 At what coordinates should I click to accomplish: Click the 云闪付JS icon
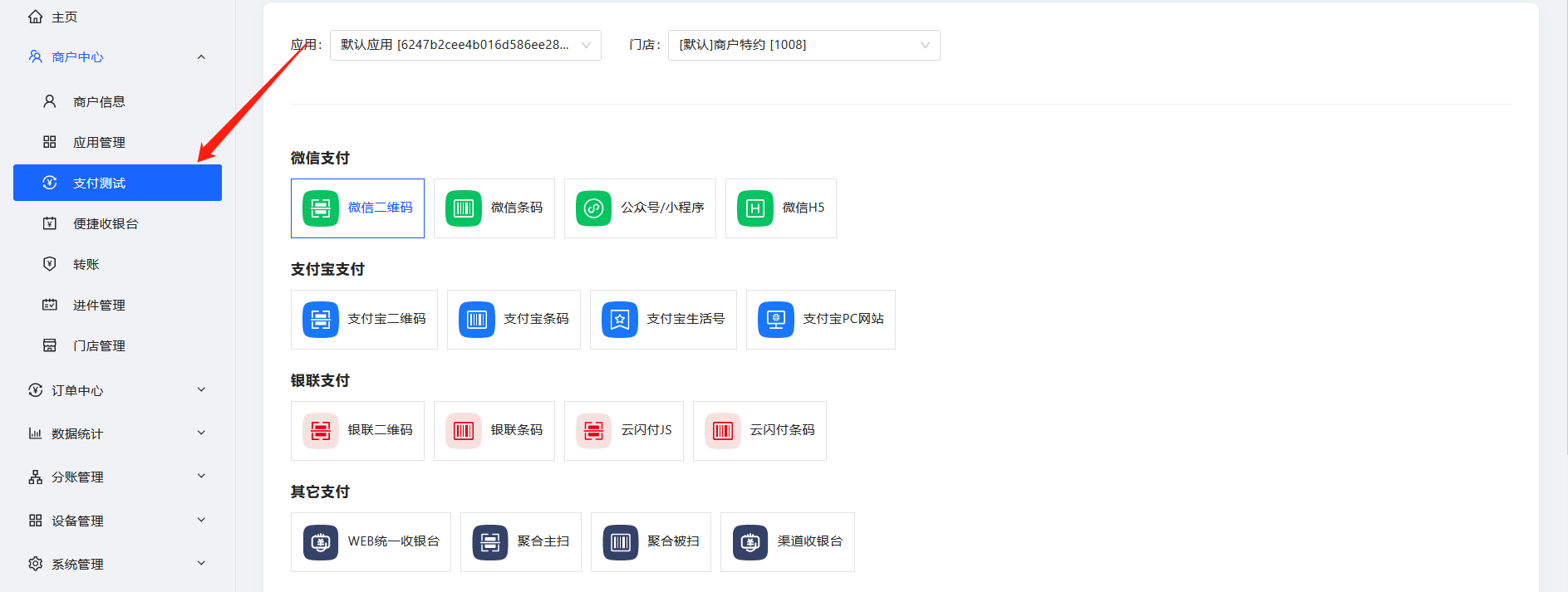coord(594,431)
